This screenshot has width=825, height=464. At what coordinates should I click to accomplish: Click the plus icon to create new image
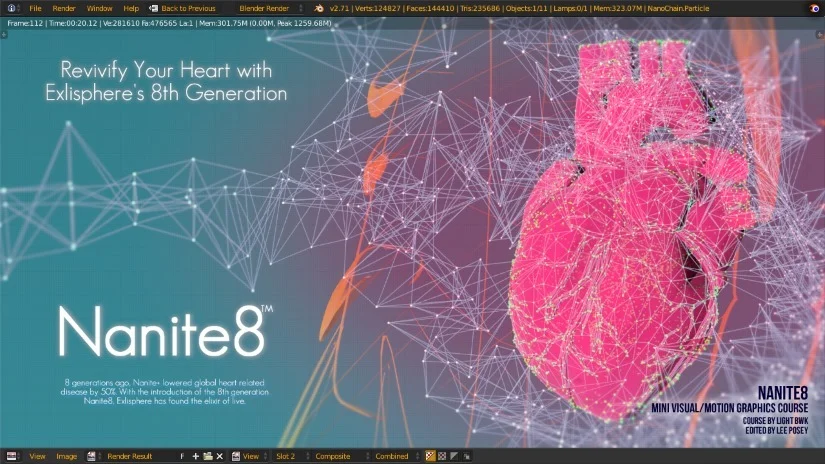pos(196,456)
